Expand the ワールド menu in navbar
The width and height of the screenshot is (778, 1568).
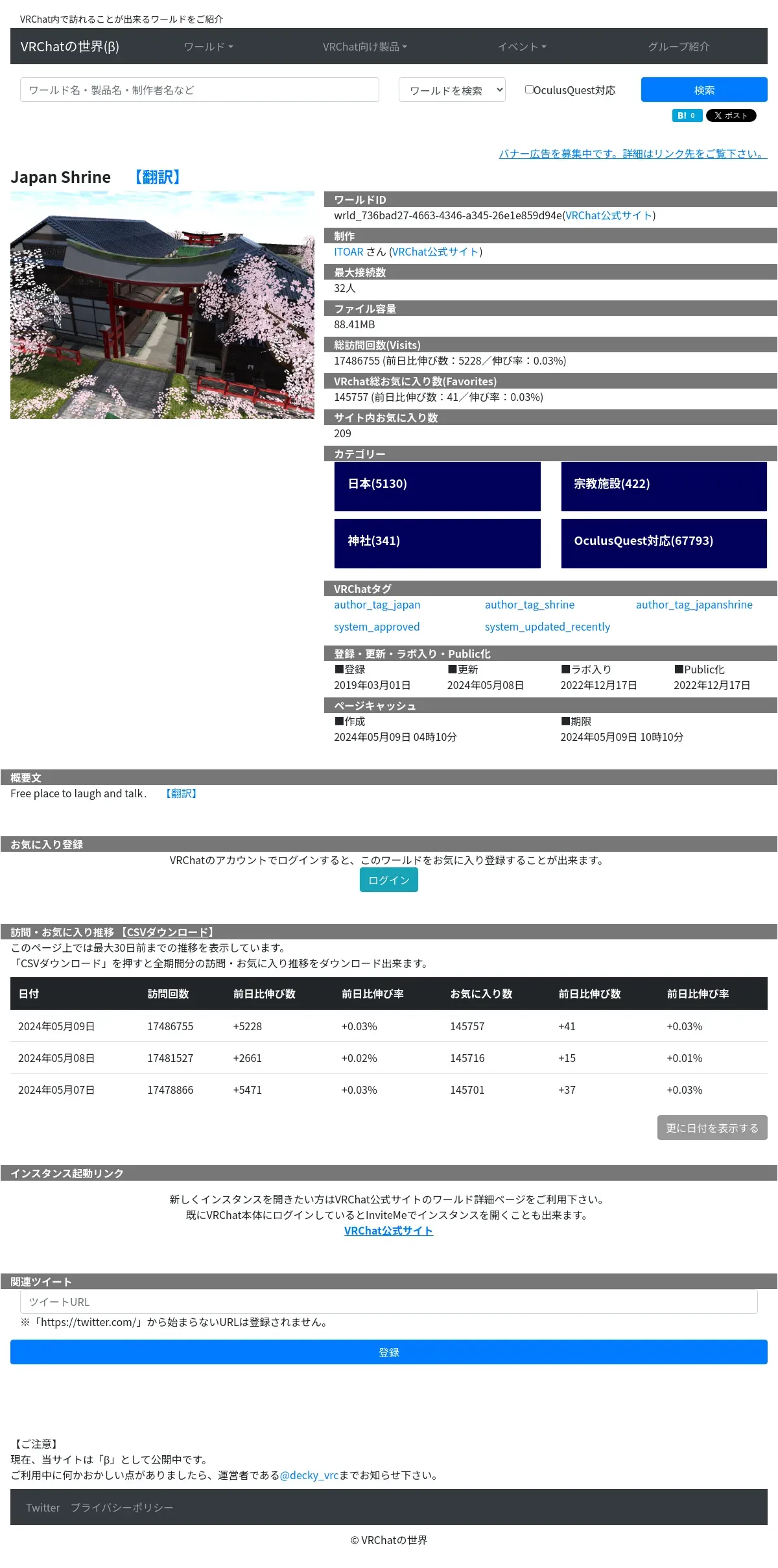tap(209, 47)
